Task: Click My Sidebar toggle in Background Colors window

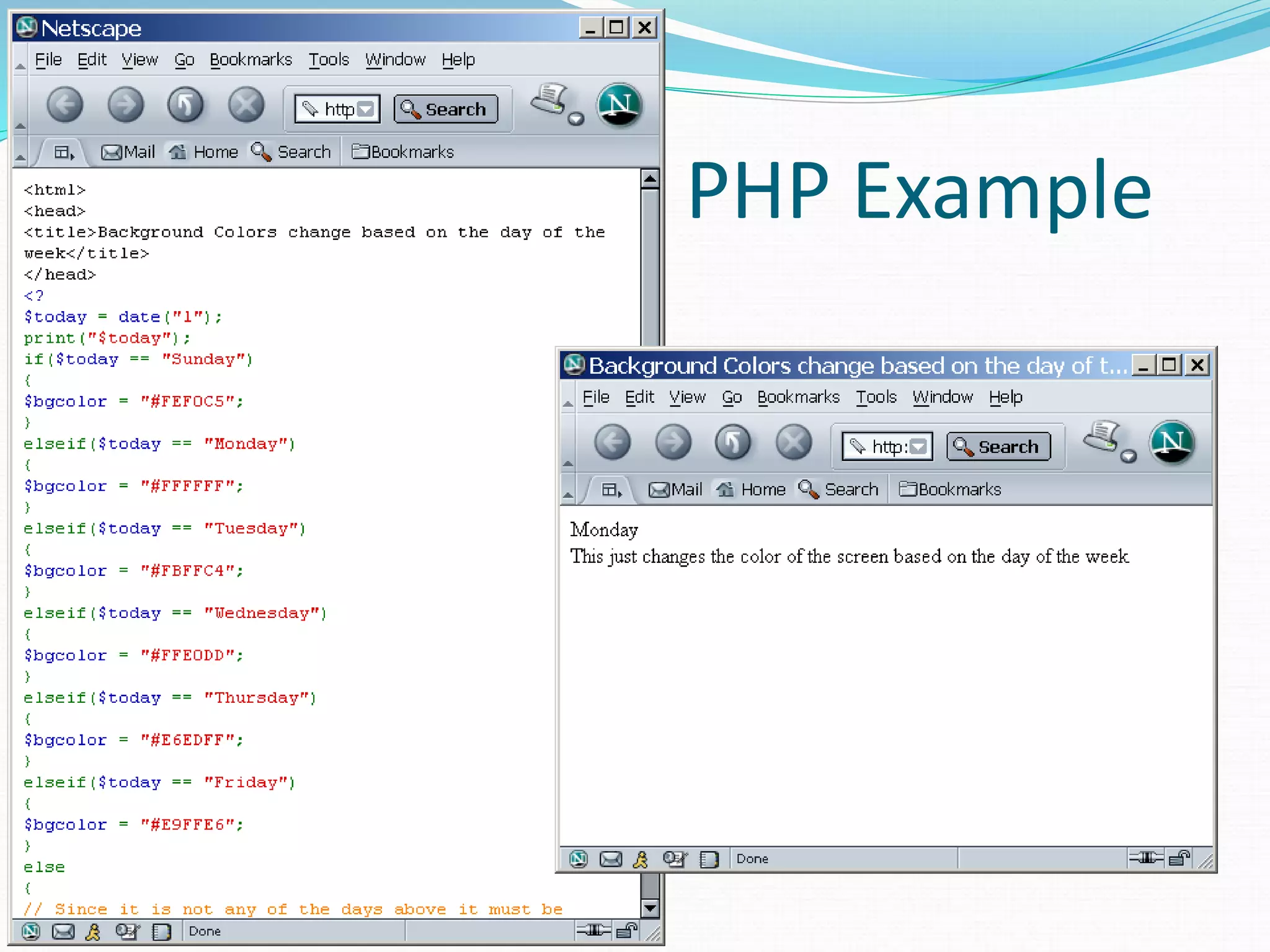Action: [611, 490]
